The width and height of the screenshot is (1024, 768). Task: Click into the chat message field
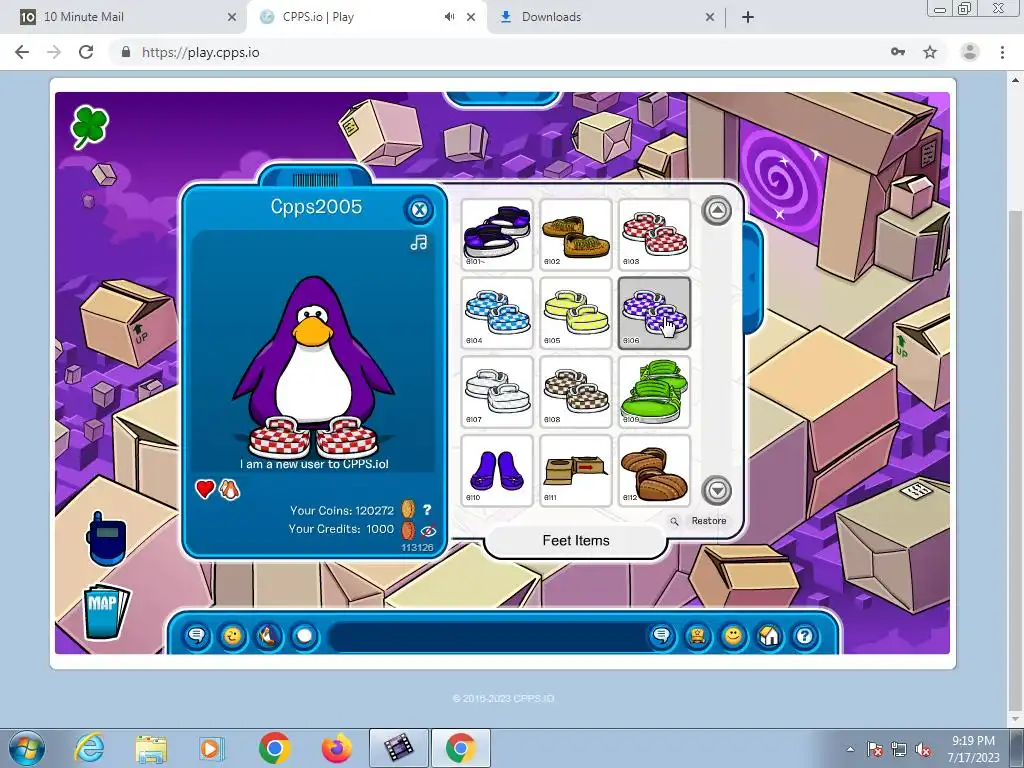[x=487, y=636]
